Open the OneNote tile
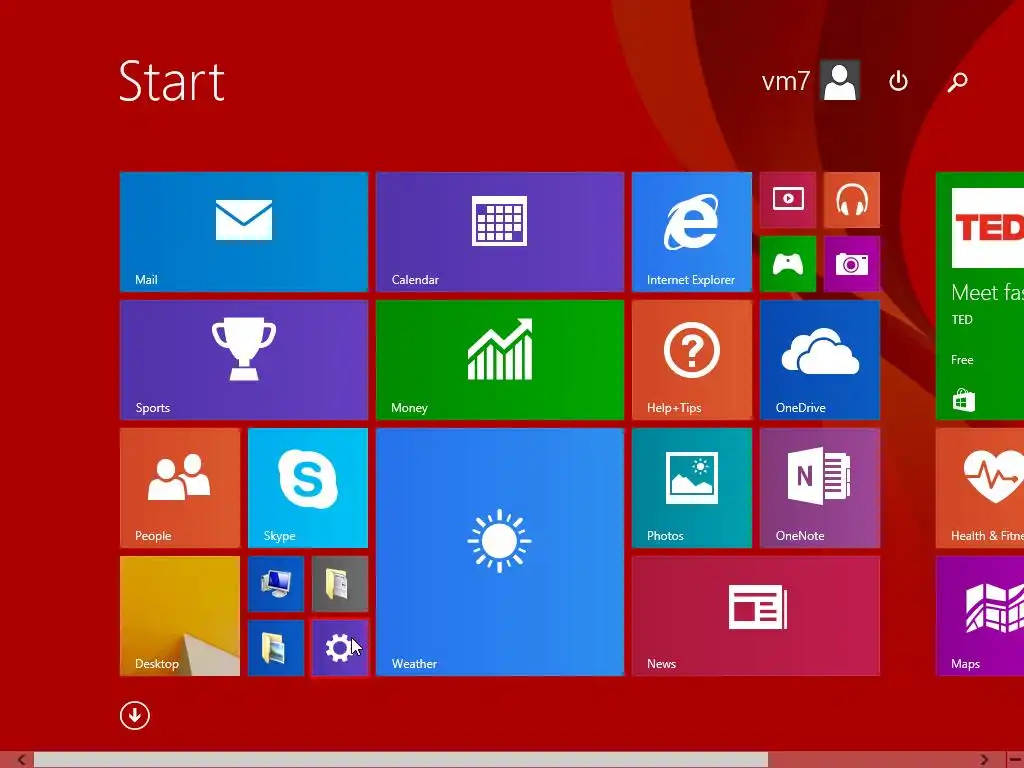This screenshot has height=768, width=1024. (x=820, y=488)
